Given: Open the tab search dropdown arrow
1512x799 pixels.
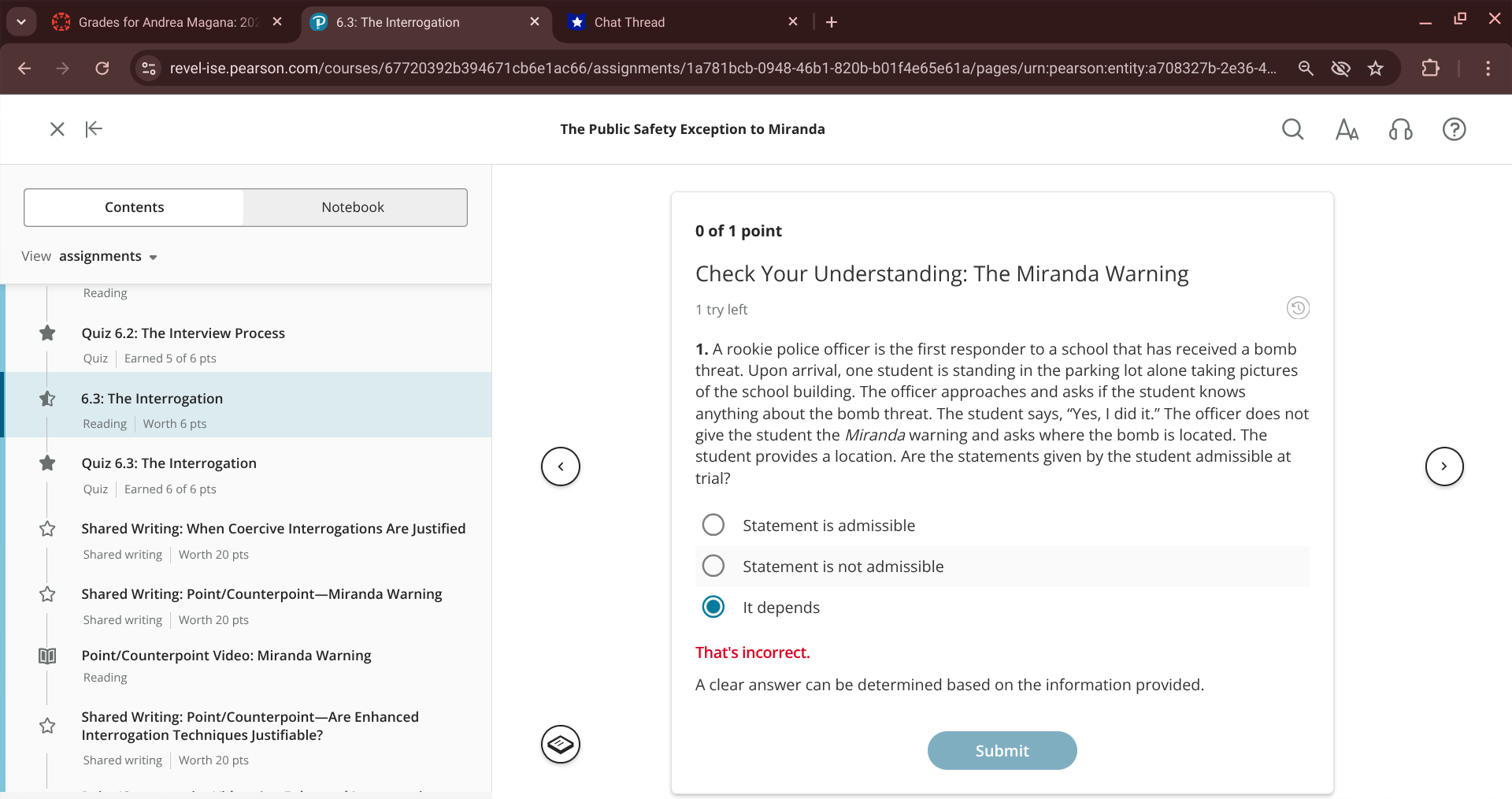Looking at the screenshot, I should point(21,22).
